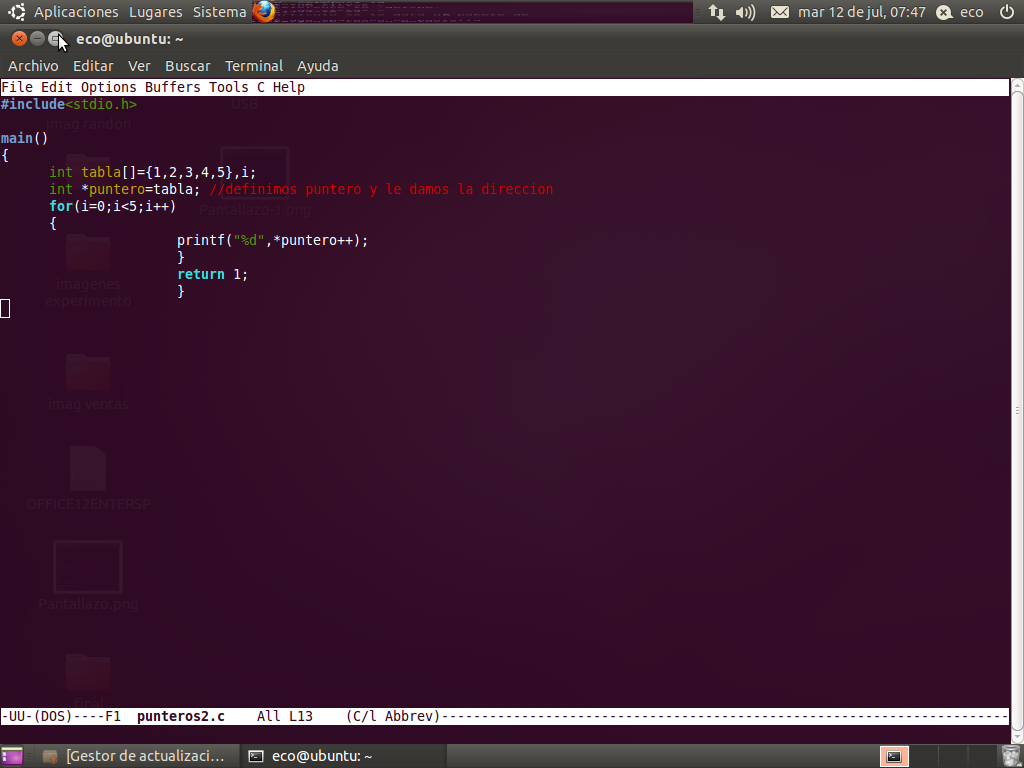Open the Lugares menu
The image size is (1024, 768).
155,12
